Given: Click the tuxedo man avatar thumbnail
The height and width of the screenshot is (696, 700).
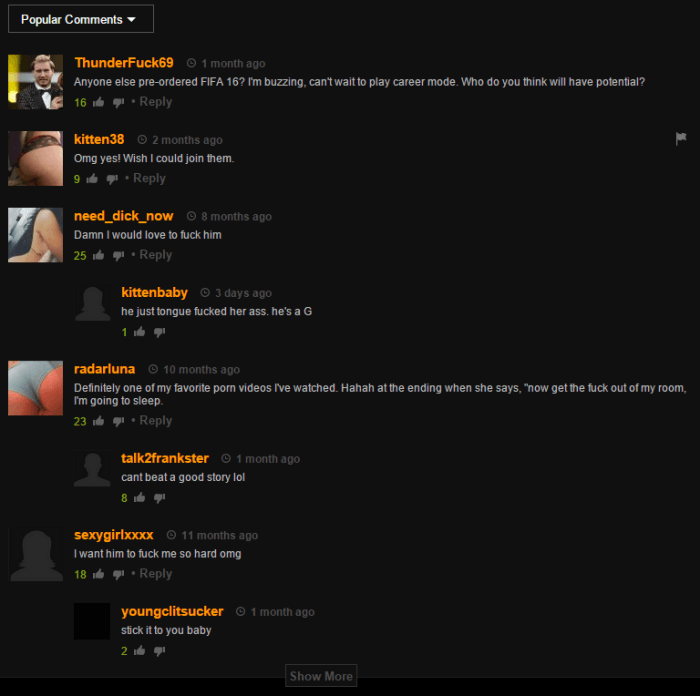Looking at the screenshot, I should [35, 82].
